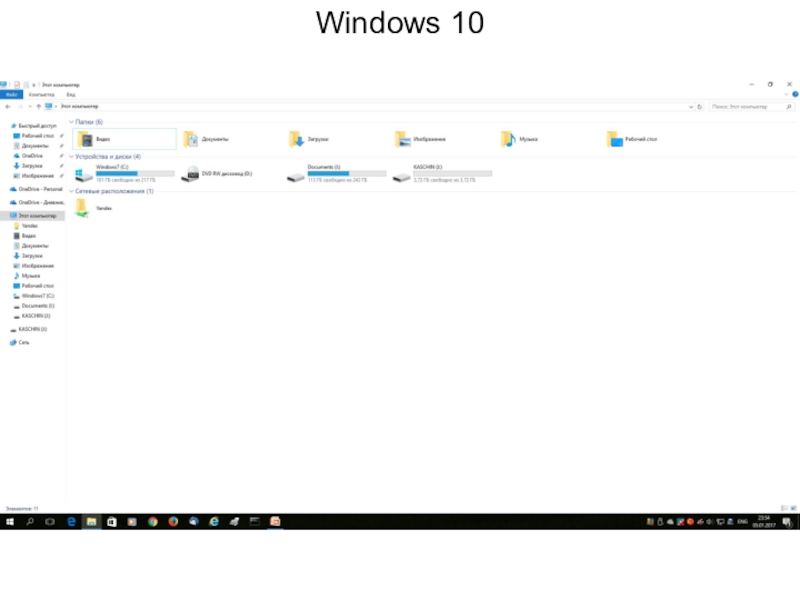Viewport: 800px width, 600px height.
Task: Open Task View on the taskbar
Action: pyautogui.click(x=50, y=521)
